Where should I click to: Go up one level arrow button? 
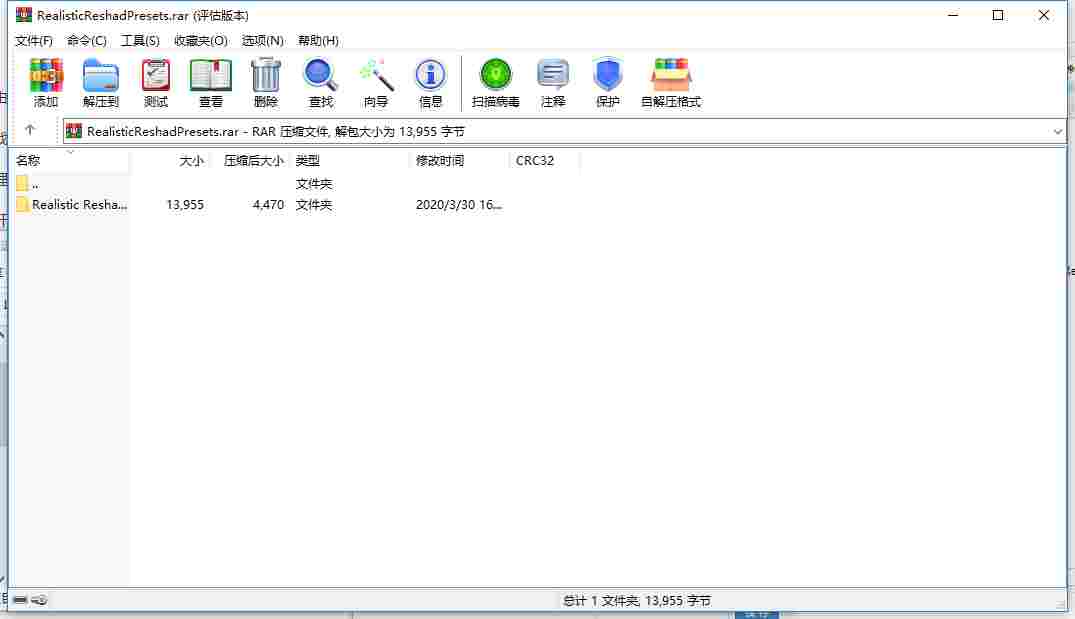29,130
